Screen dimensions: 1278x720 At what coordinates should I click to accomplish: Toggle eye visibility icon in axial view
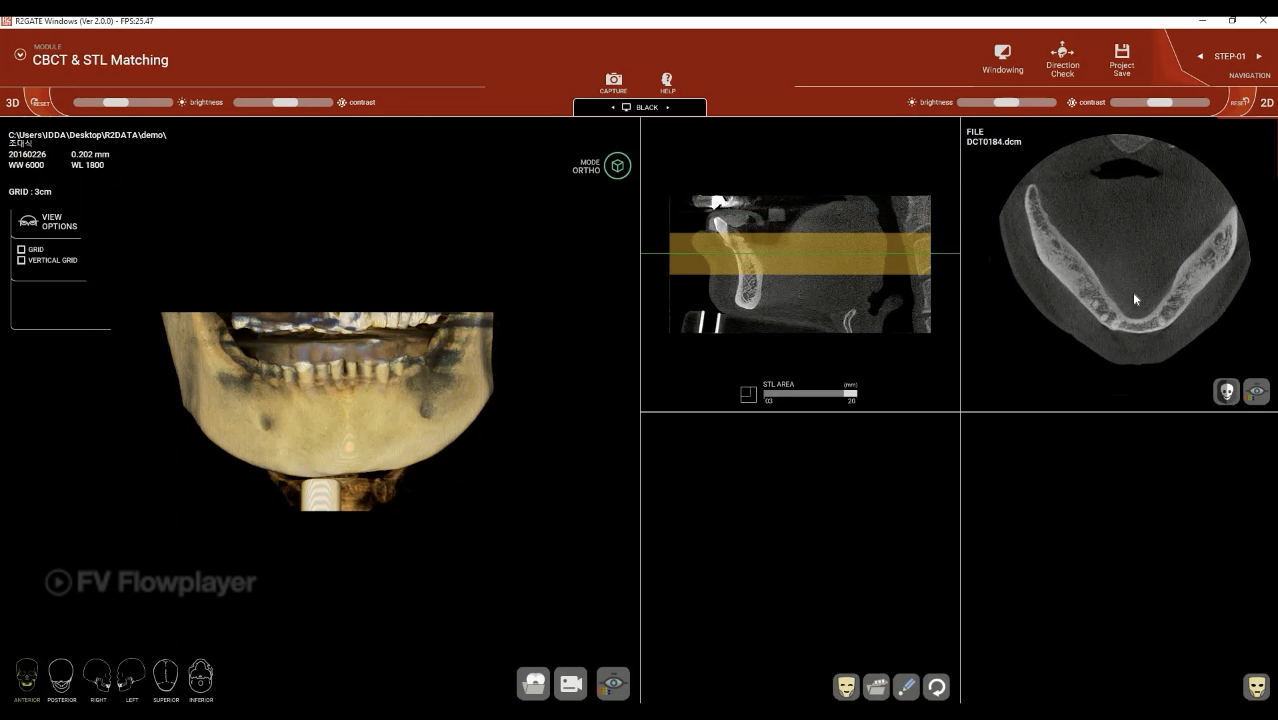[x=1256, y=391]
